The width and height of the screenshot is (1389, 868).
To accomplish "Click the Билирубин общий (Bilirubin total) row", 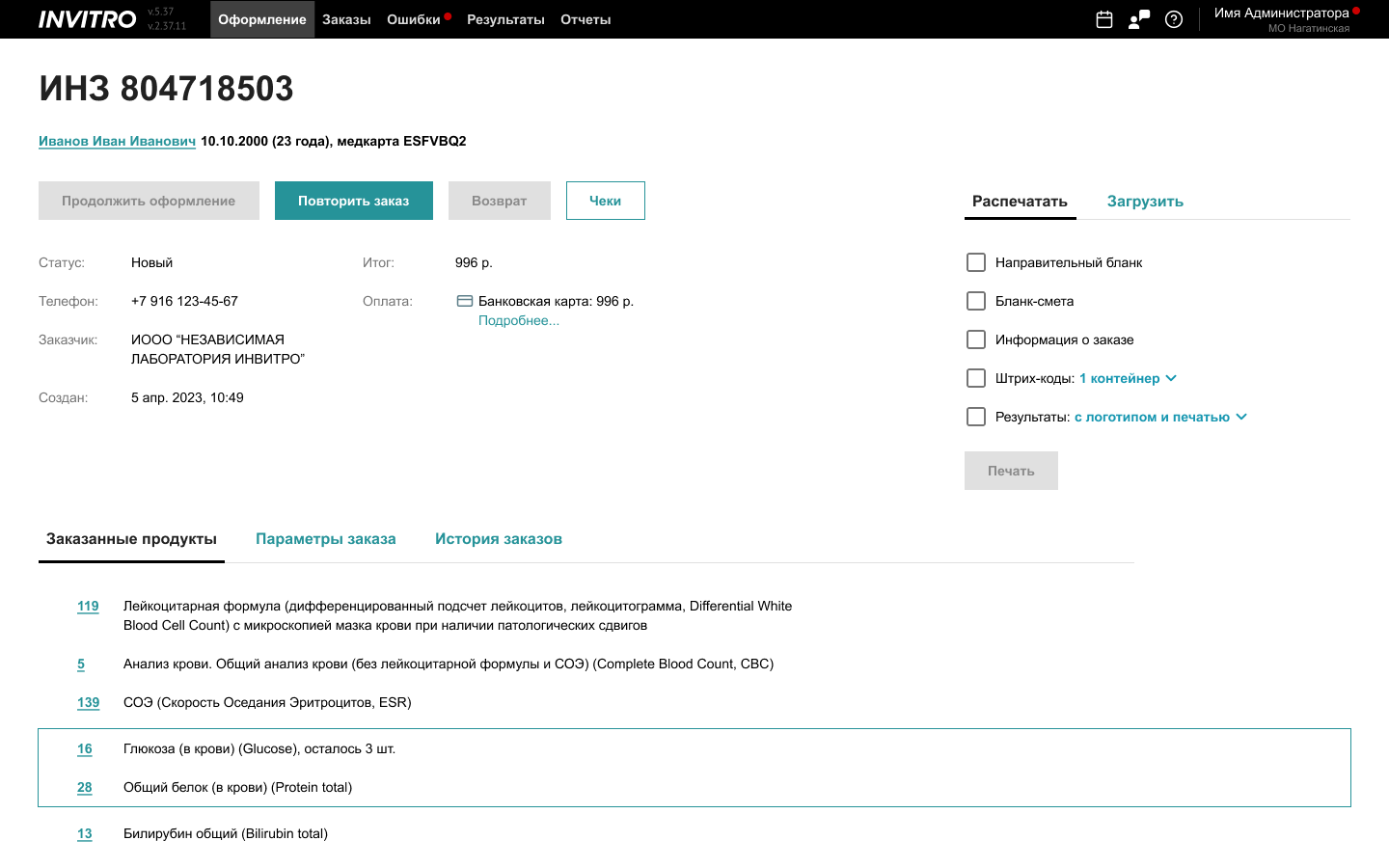I will (x=226, y=833).
